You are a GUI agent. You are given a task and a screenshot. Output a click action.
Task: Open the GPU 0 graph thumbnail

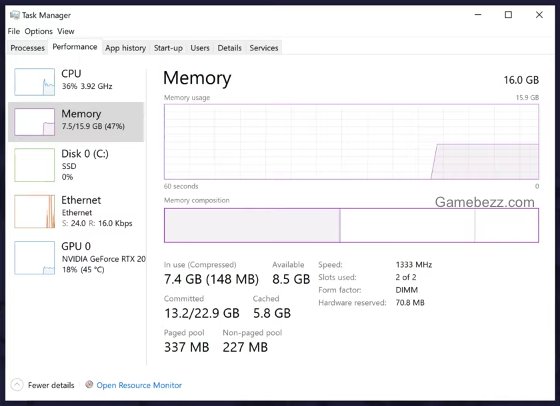tap(35, 258)
